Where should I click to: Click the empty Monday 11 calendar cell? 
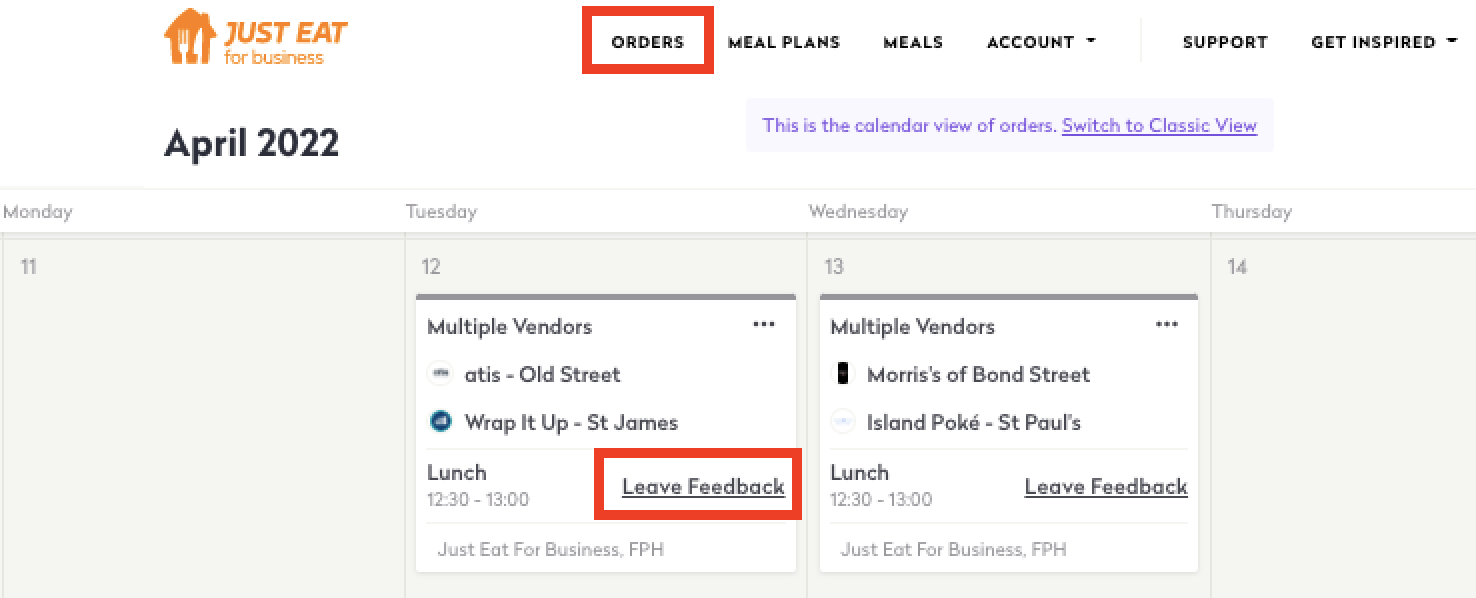tap(200, 420)
